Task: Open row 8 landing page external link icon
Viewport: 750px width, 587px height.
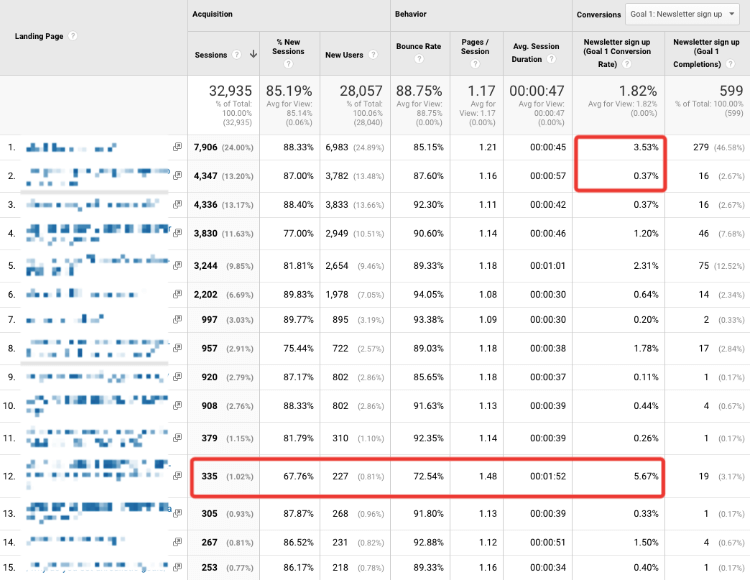Action: click(x=177, y=348)
